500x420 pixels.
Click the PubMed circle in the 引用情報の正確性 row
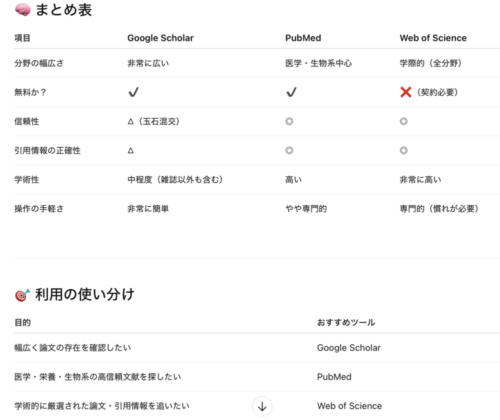coord(289,150)
